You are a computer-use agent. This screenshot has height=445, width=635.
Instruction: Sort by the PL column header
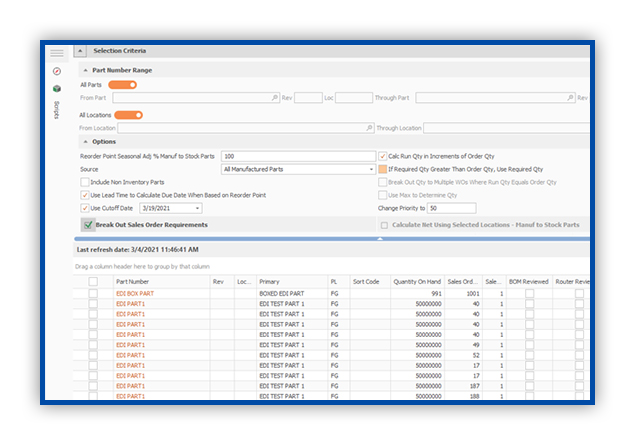(339, 282)
